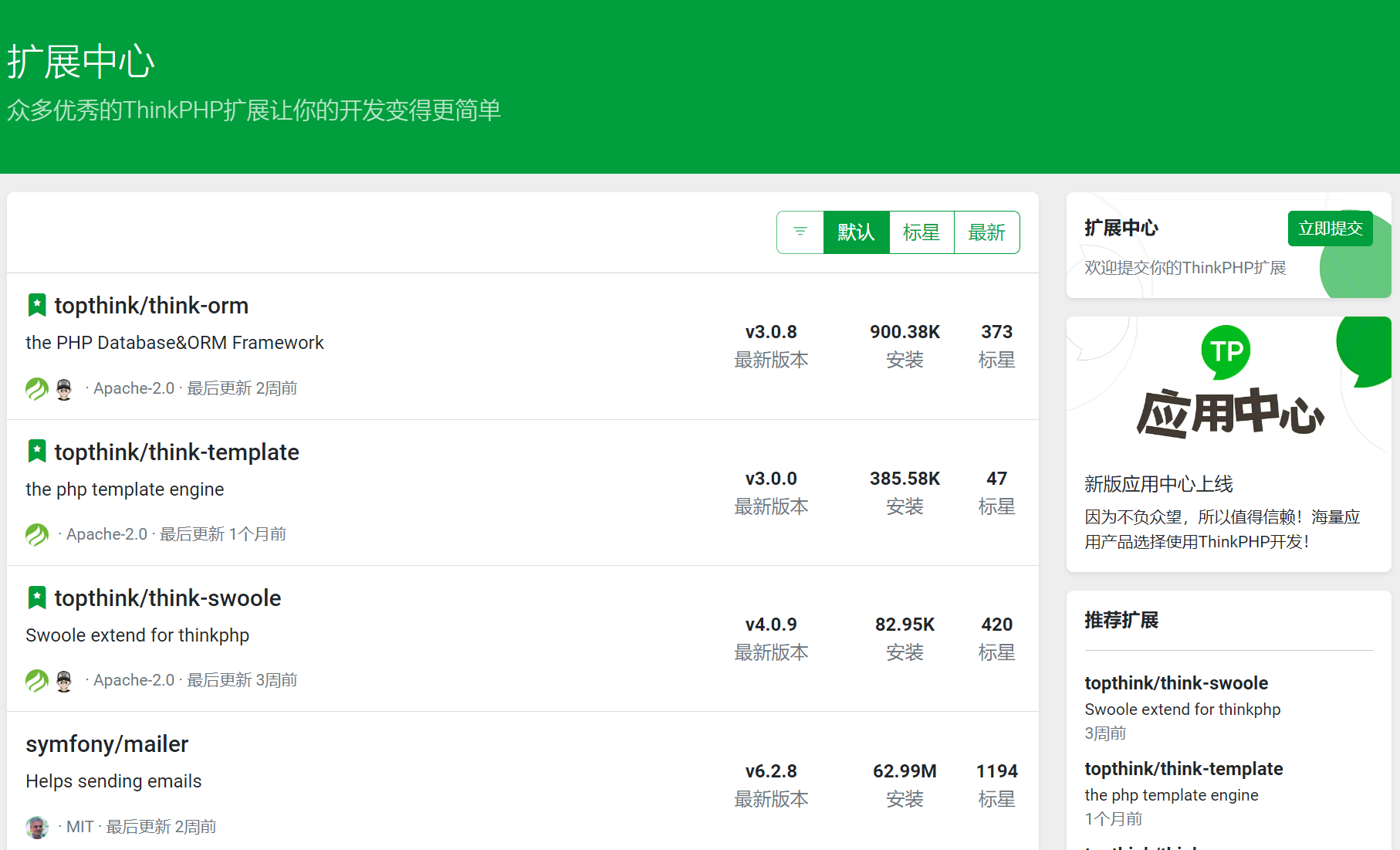Viewport: 1400px width, 850px height.
Task: Click 'the php template engine' description in main list
Action: coord(124,489)
